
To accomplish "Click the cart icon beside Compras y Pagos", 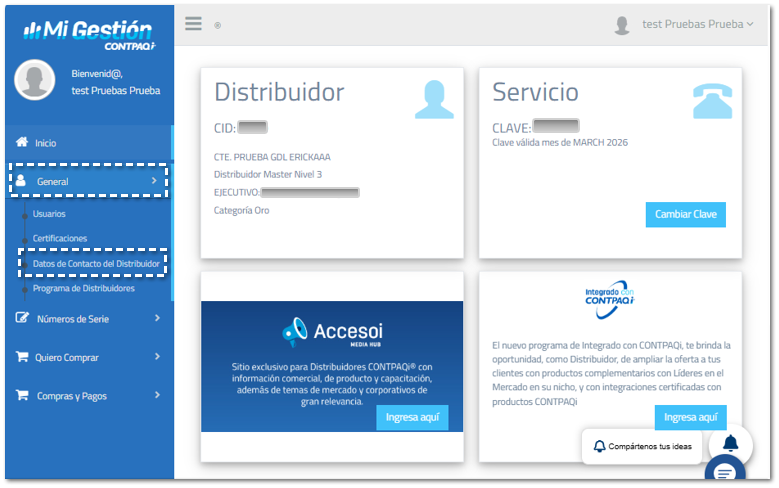I will point(22,395).
